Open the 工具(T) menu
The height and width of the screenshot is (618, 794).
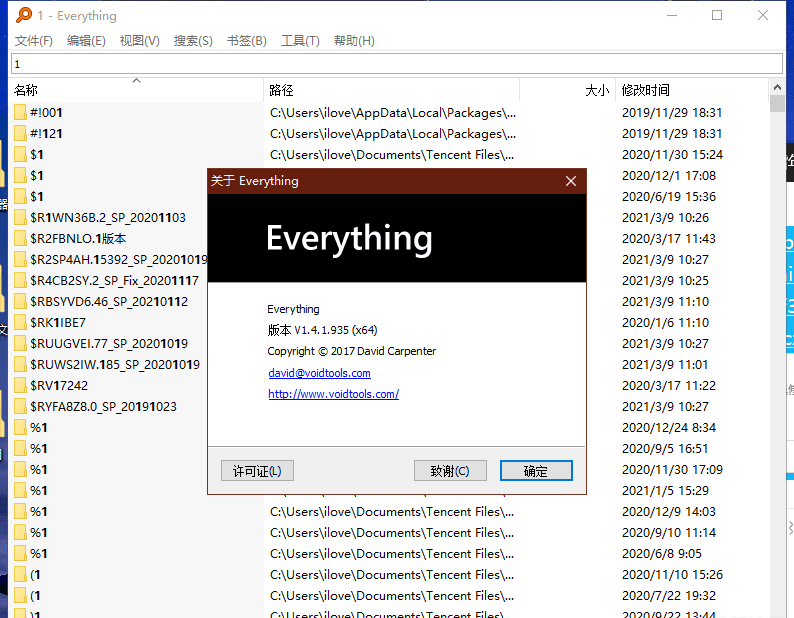(300, 41)
